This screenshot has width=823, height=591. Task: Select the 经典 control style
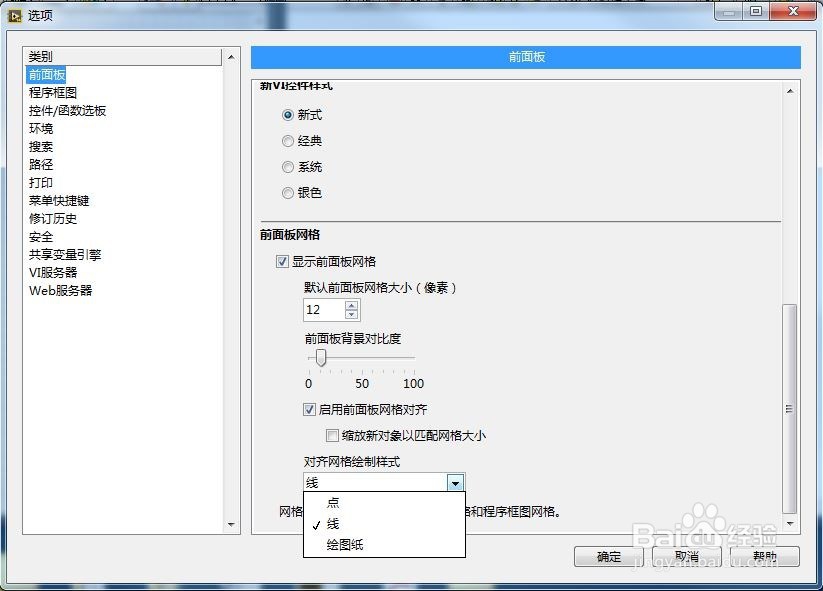[x=288, y=141]
